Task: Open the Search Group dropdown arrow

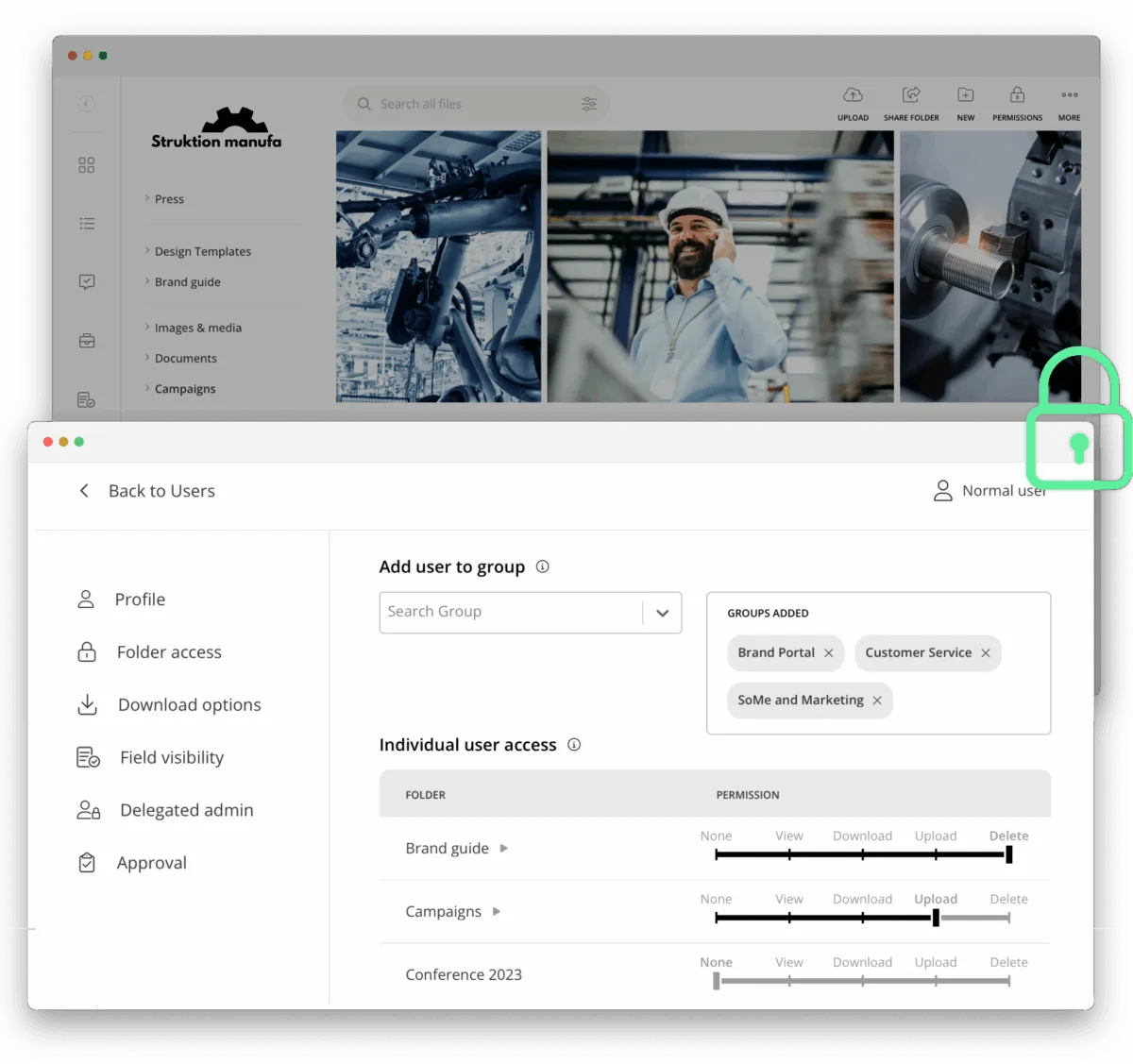Action: (x=663, y=613)
